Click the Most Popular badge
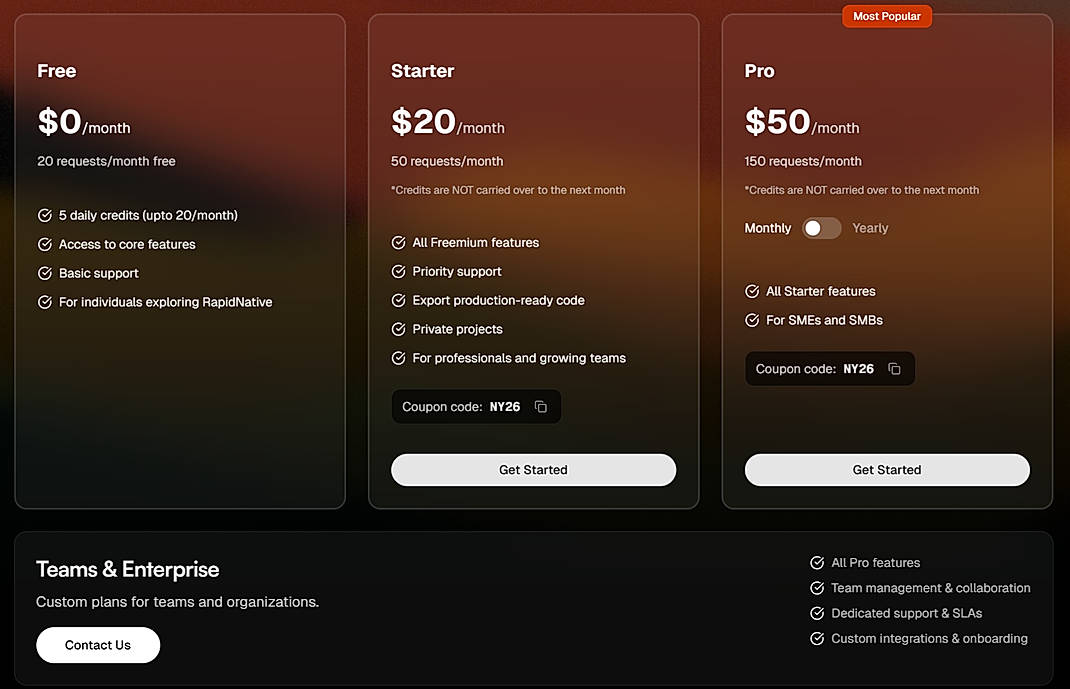The width and height of the screenshot is (1070, 689). click(x=886, y=15)
